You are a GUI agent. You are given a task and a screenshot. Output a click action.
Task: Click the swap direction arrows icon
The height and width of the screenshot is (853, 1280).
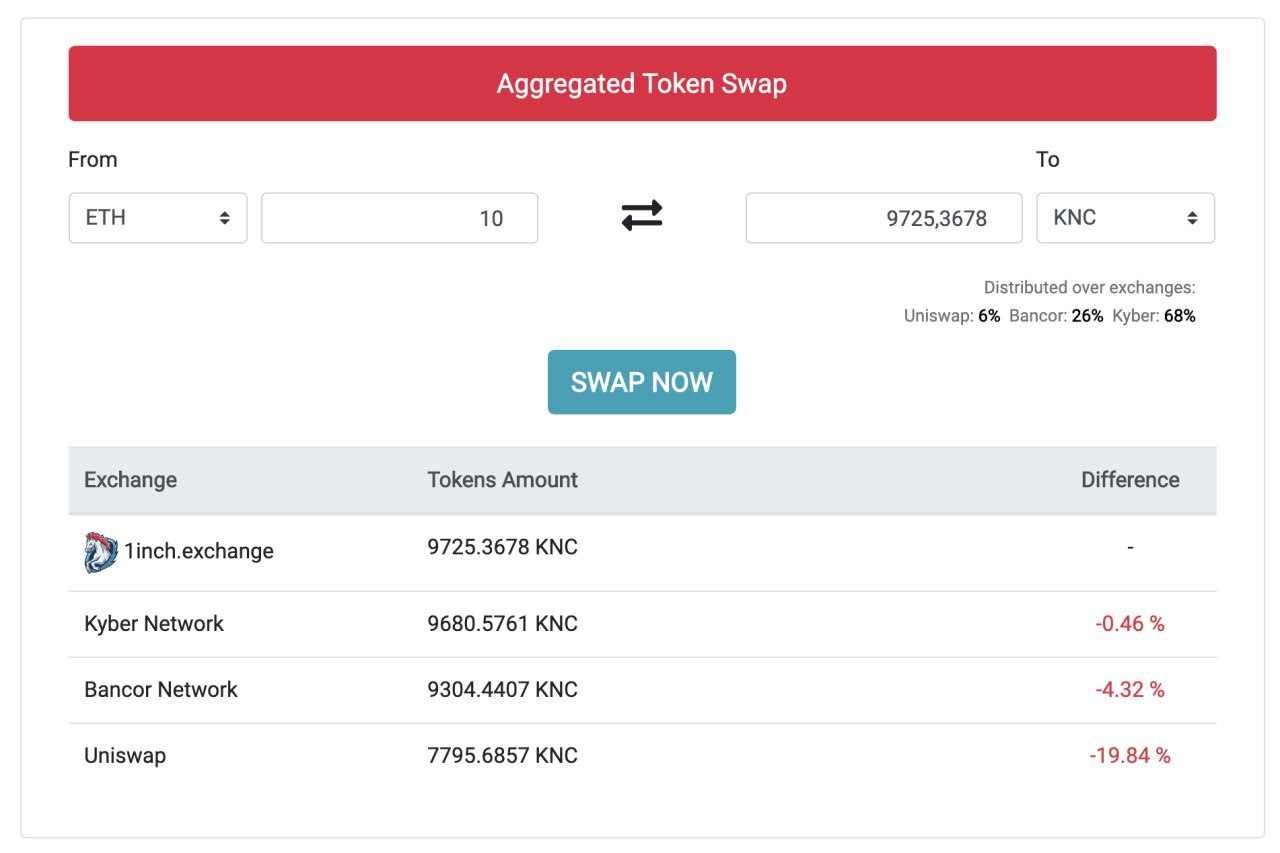tap(642, 216)
